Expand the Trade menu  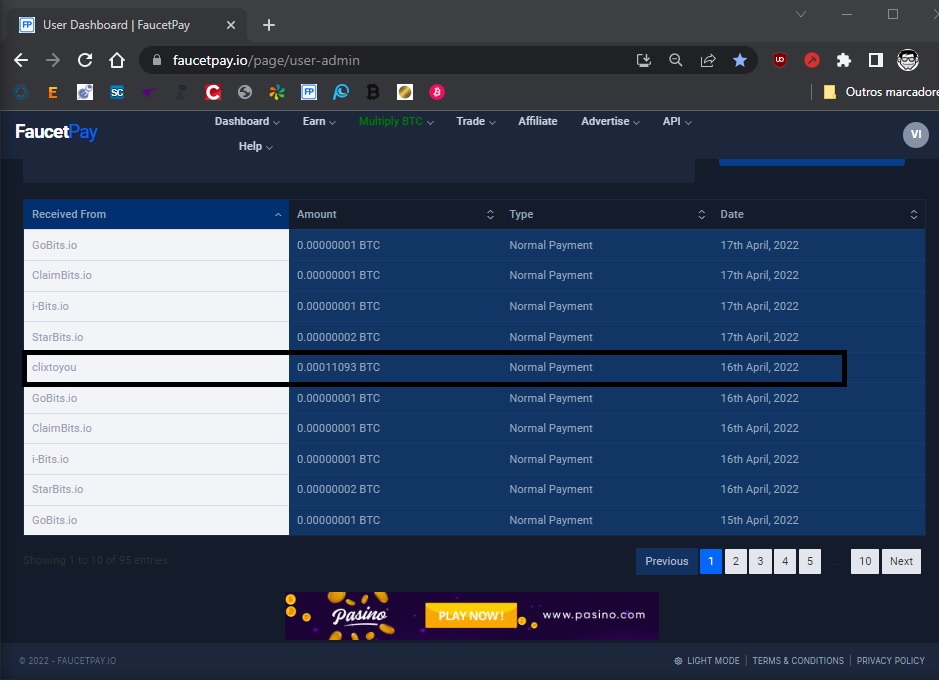click(475, 122)
